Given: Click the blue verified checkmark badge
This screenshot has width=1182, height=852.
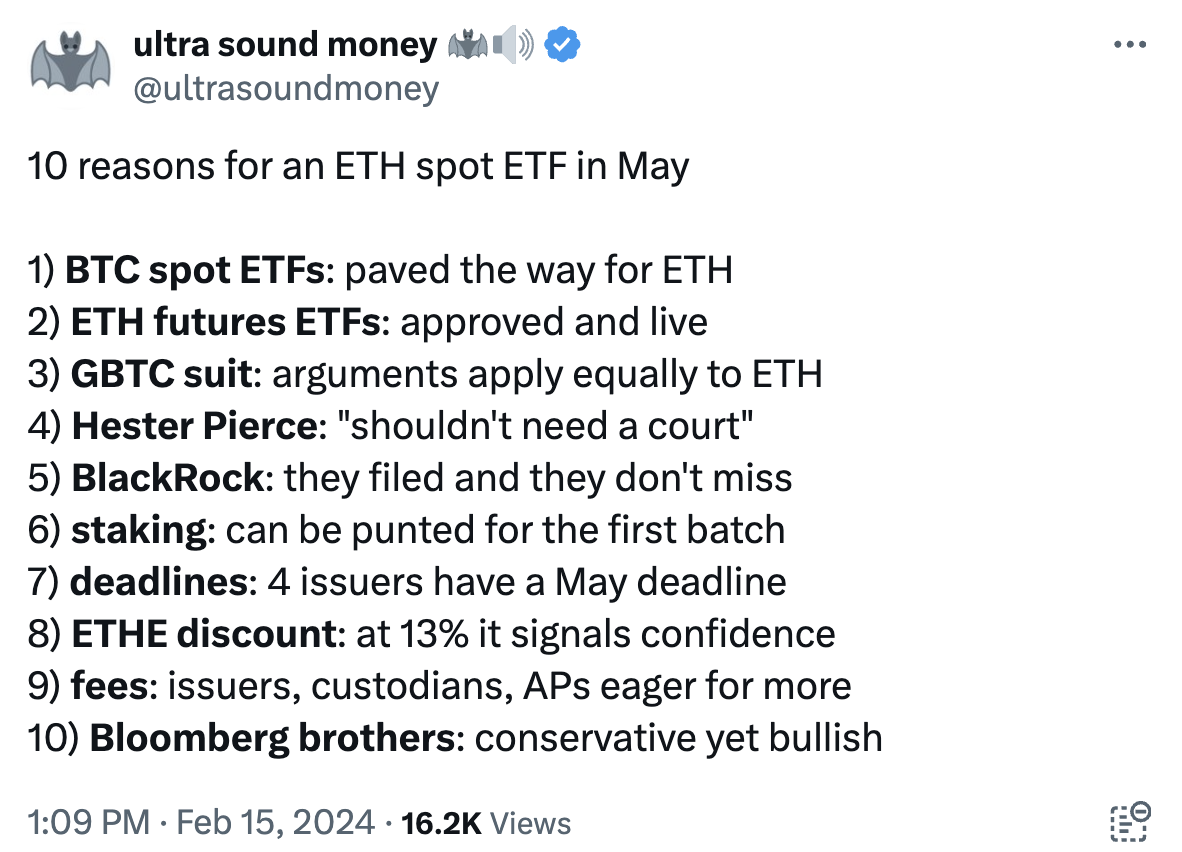Looking at the screenshot, I should pos(563,45).
